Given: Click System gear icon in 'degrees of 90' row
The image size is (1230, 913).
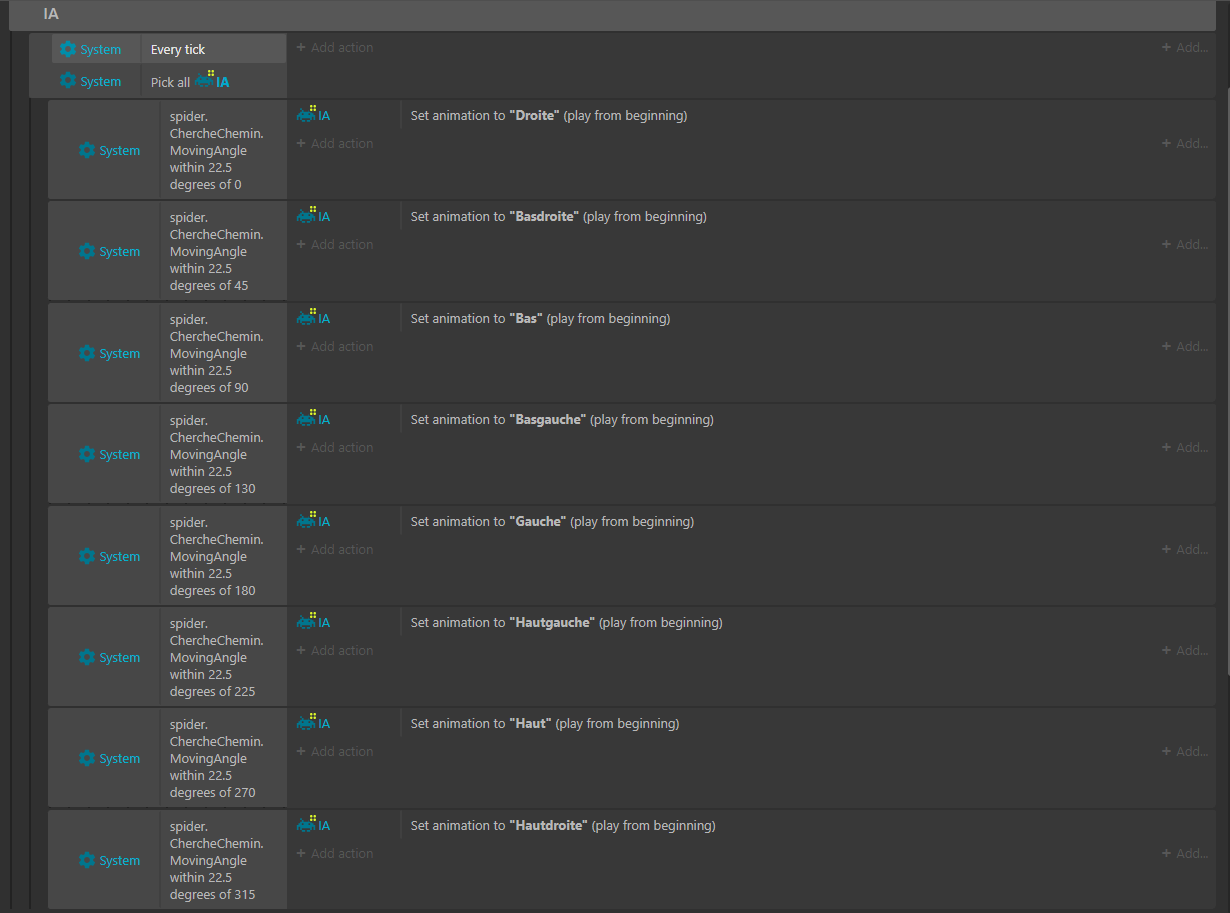Looking at the screenshot, I should 87,353.
